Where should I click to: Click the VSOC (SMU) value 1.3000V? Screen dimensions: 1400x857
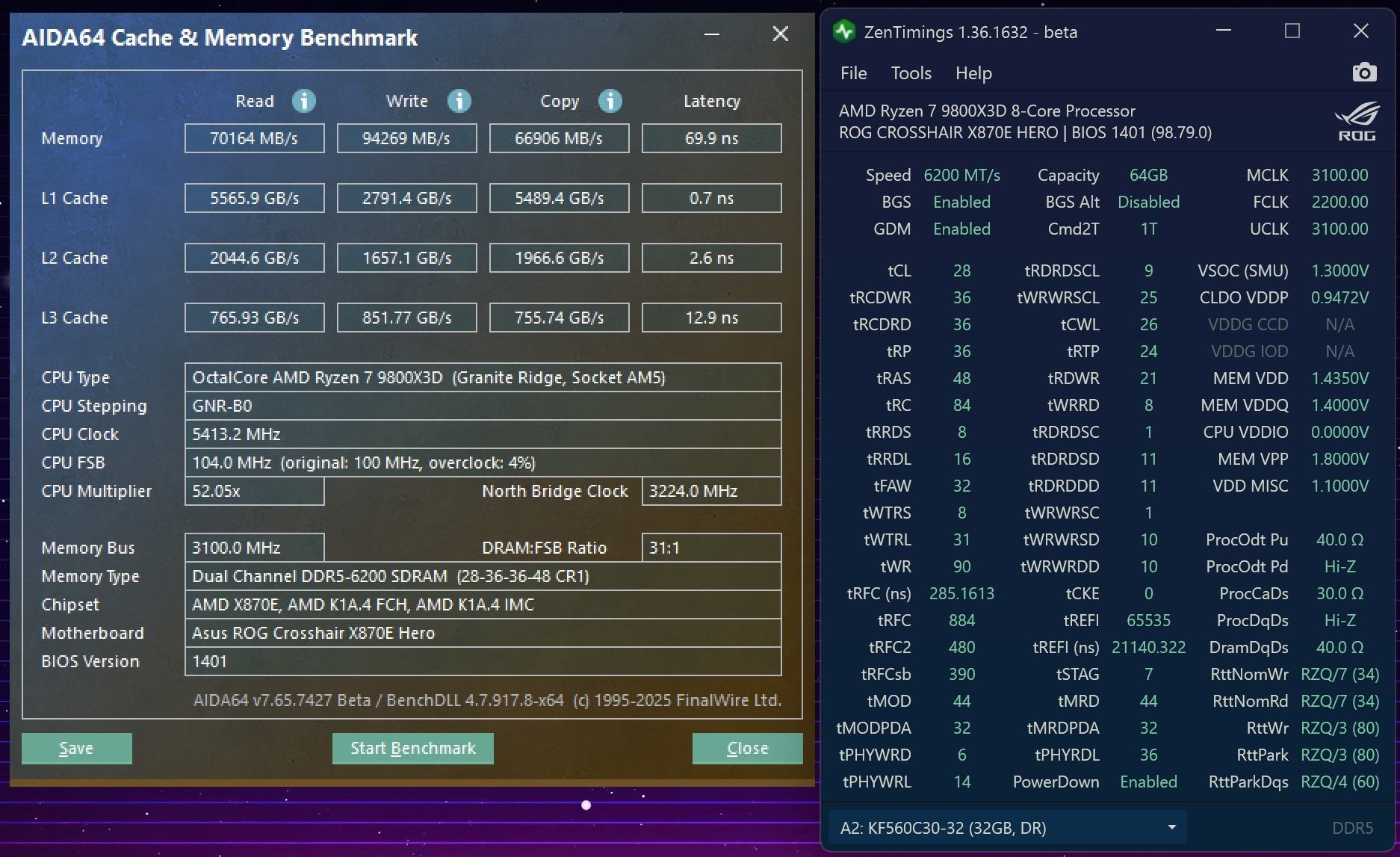[1340, 270]
